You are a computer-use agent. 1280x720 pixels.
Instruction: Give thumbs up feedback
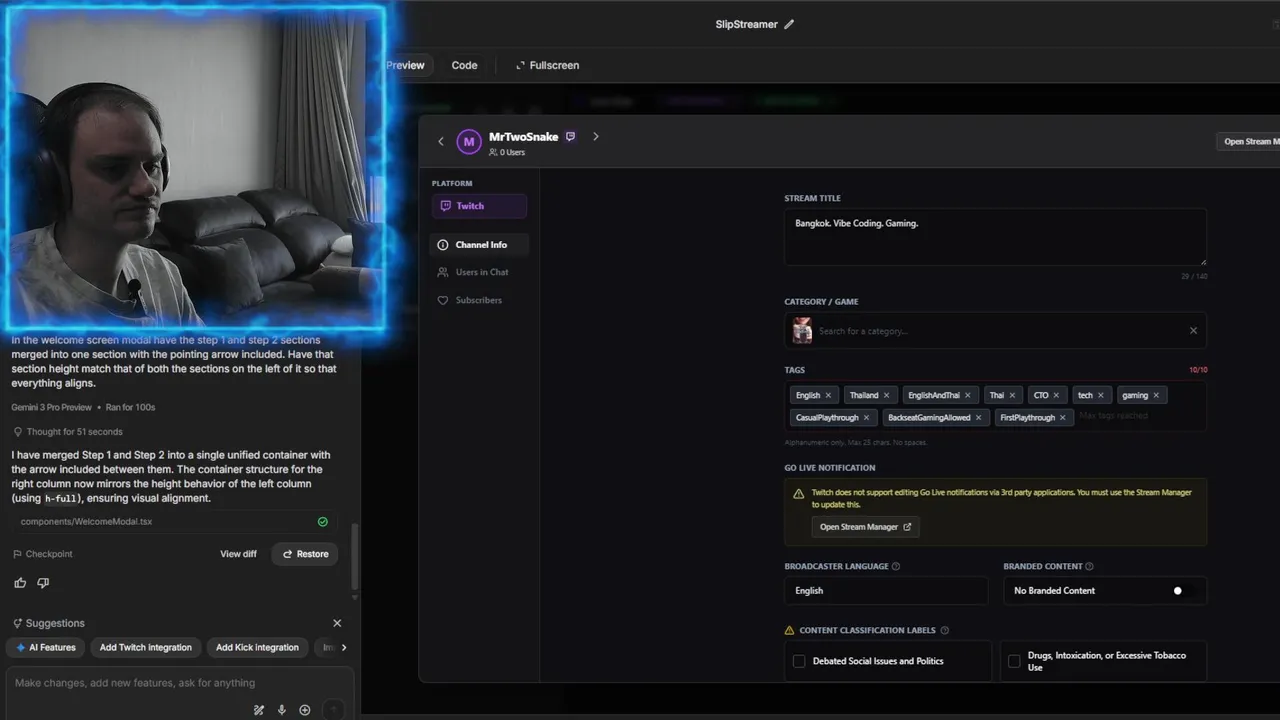(x=20, y=583)
